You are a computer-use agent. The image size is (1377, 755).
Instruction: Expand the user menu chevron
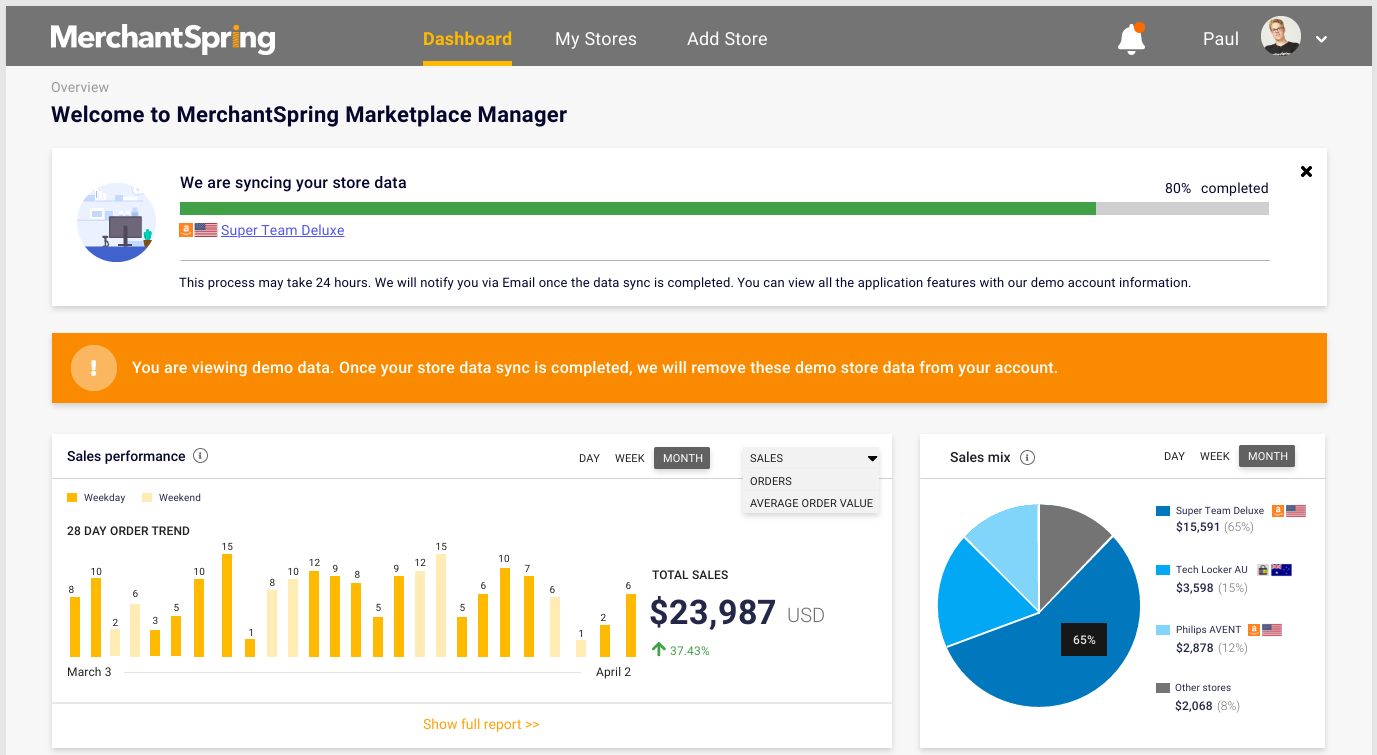[1321, 40]
